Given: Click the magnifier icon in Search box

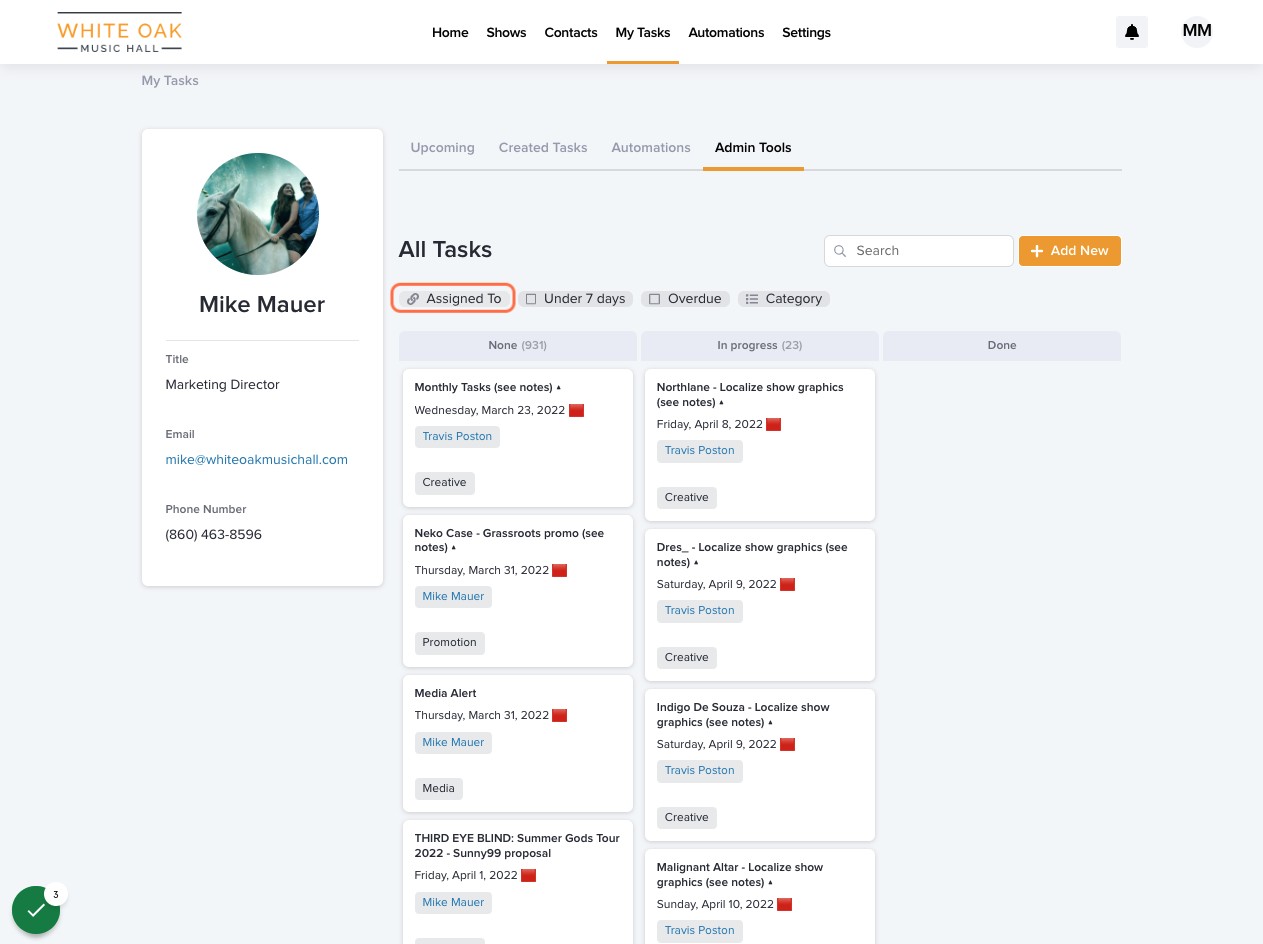Looking at the screenshot, I should point(840,251).
